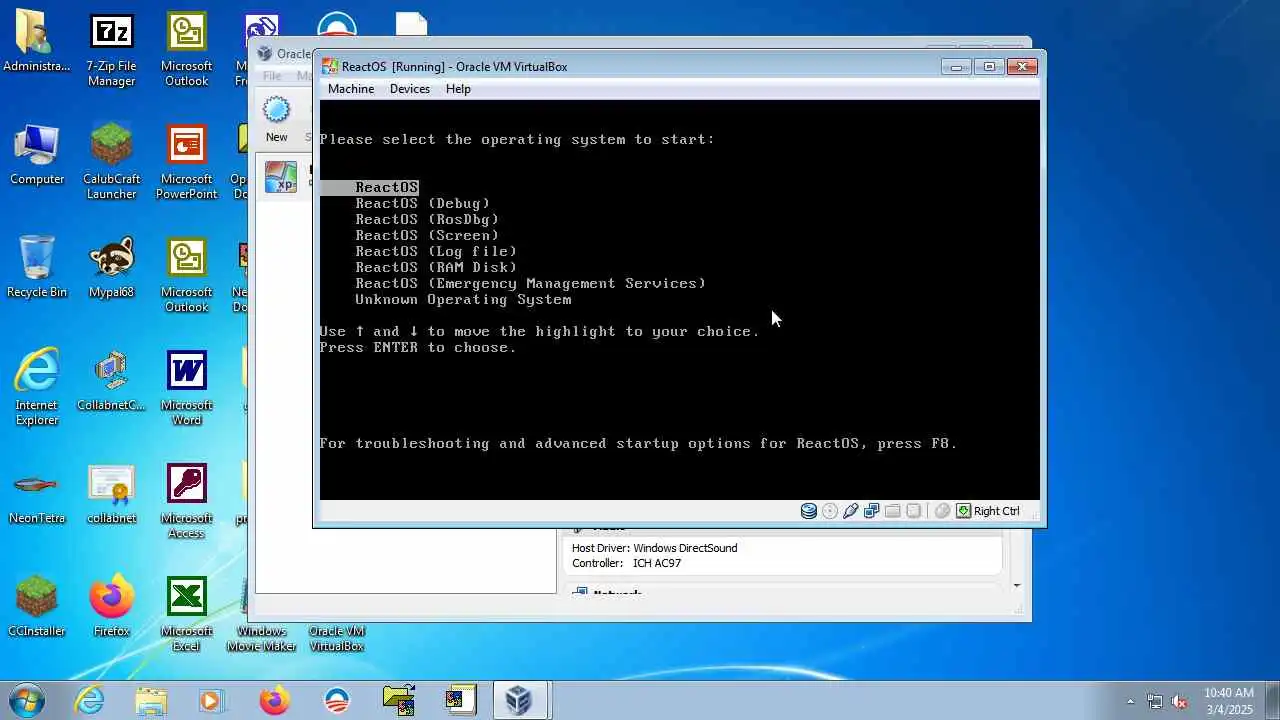Show hidden system tray icons
This screenshot has width=1280, height=720.
pos(1131,701)
